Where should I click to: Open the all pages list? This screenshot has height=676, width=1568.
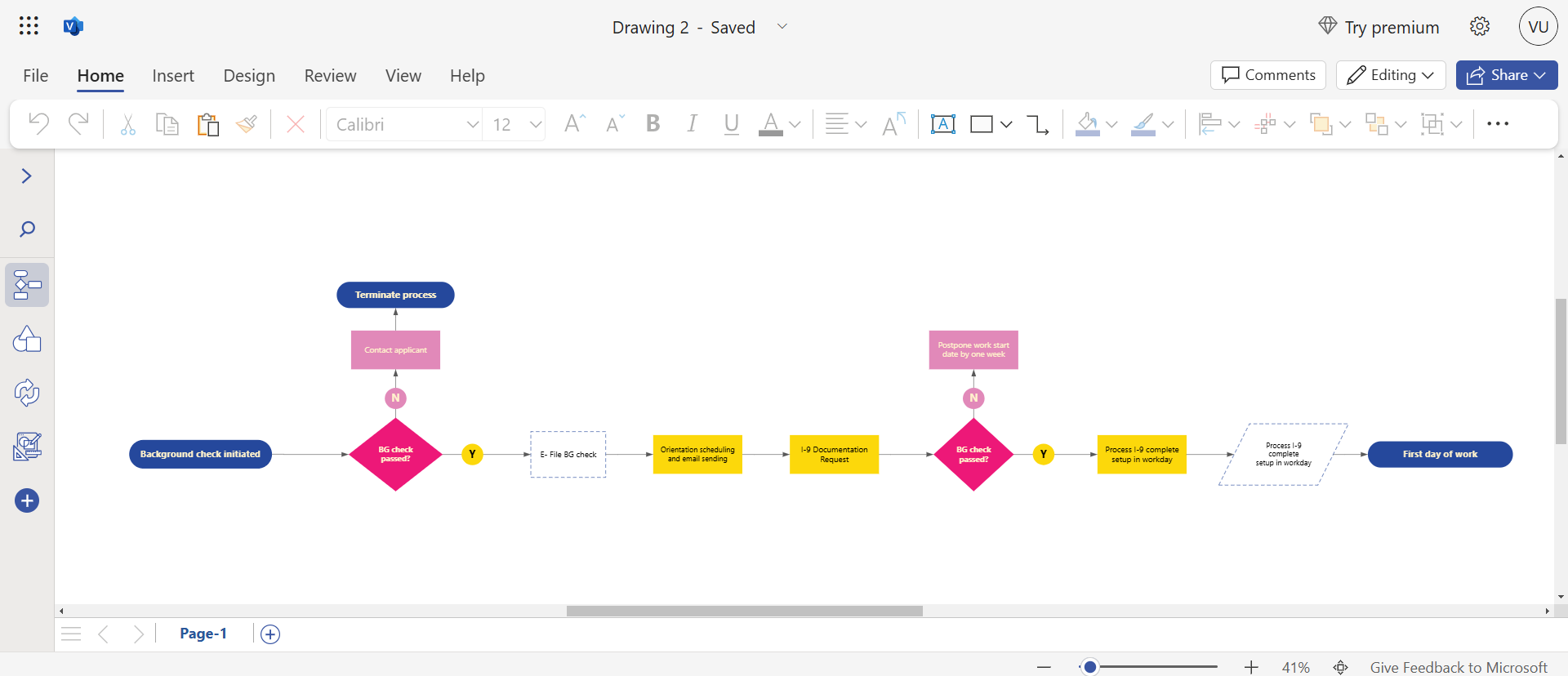coord(71,634)
